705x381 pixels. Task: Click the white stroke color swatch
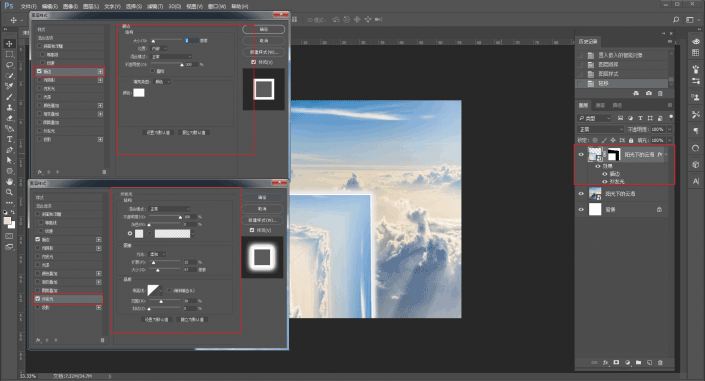point(139,93)
